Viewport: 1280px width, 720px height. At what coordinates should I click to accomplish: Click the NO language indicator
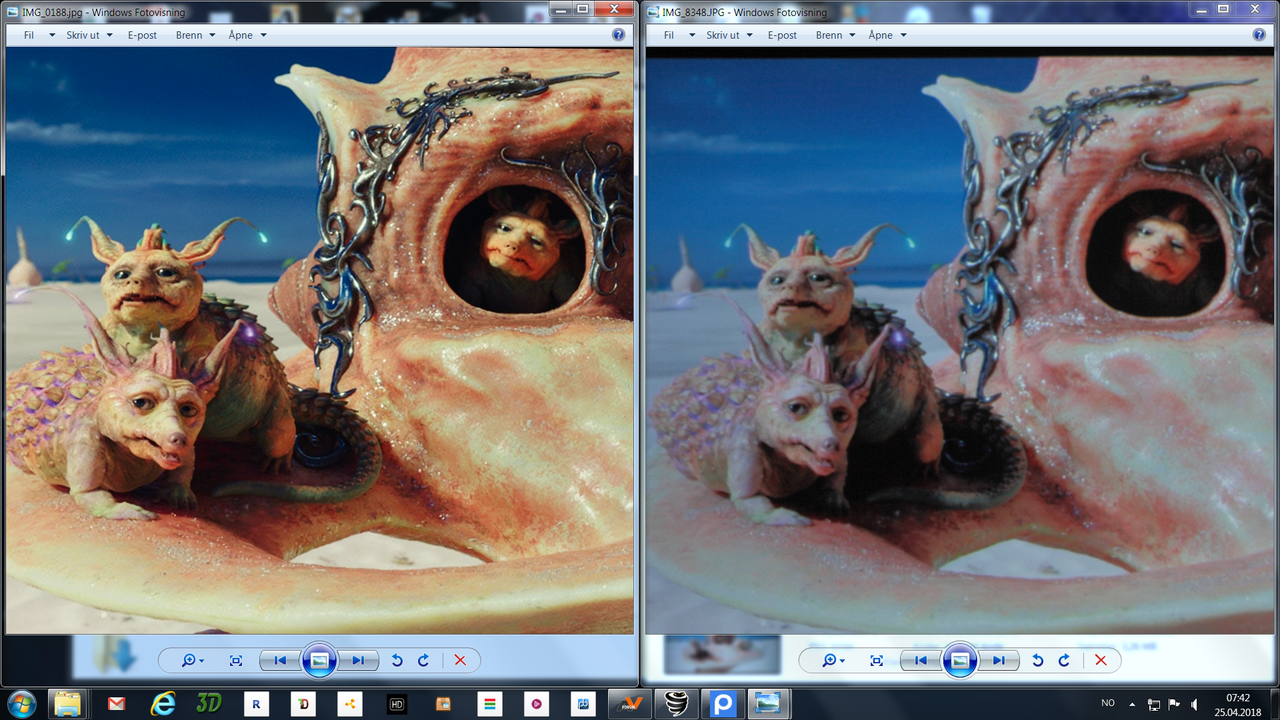(x=1108, y=703)
